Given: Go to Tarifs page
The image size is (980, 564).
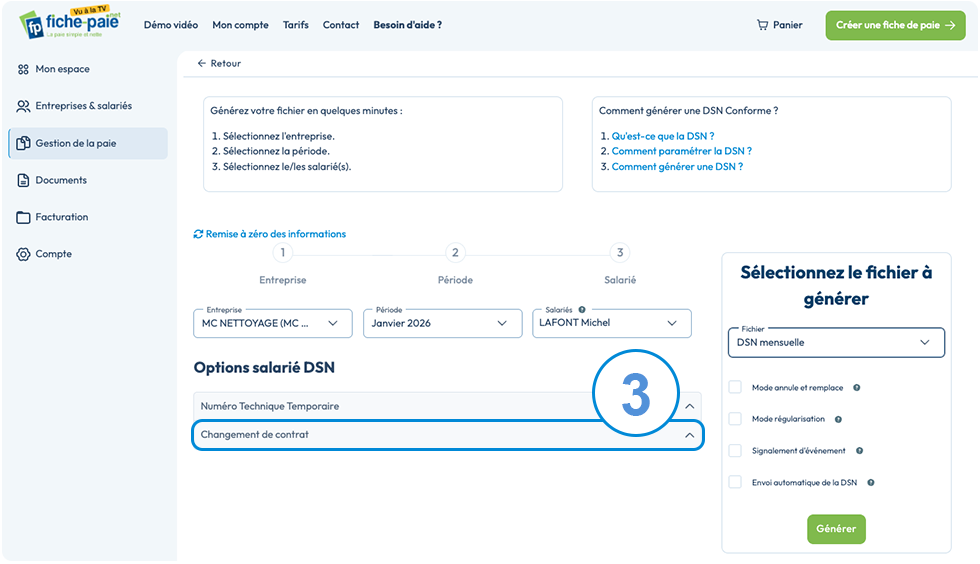Looking at the screenshot, I should [296, 25].
